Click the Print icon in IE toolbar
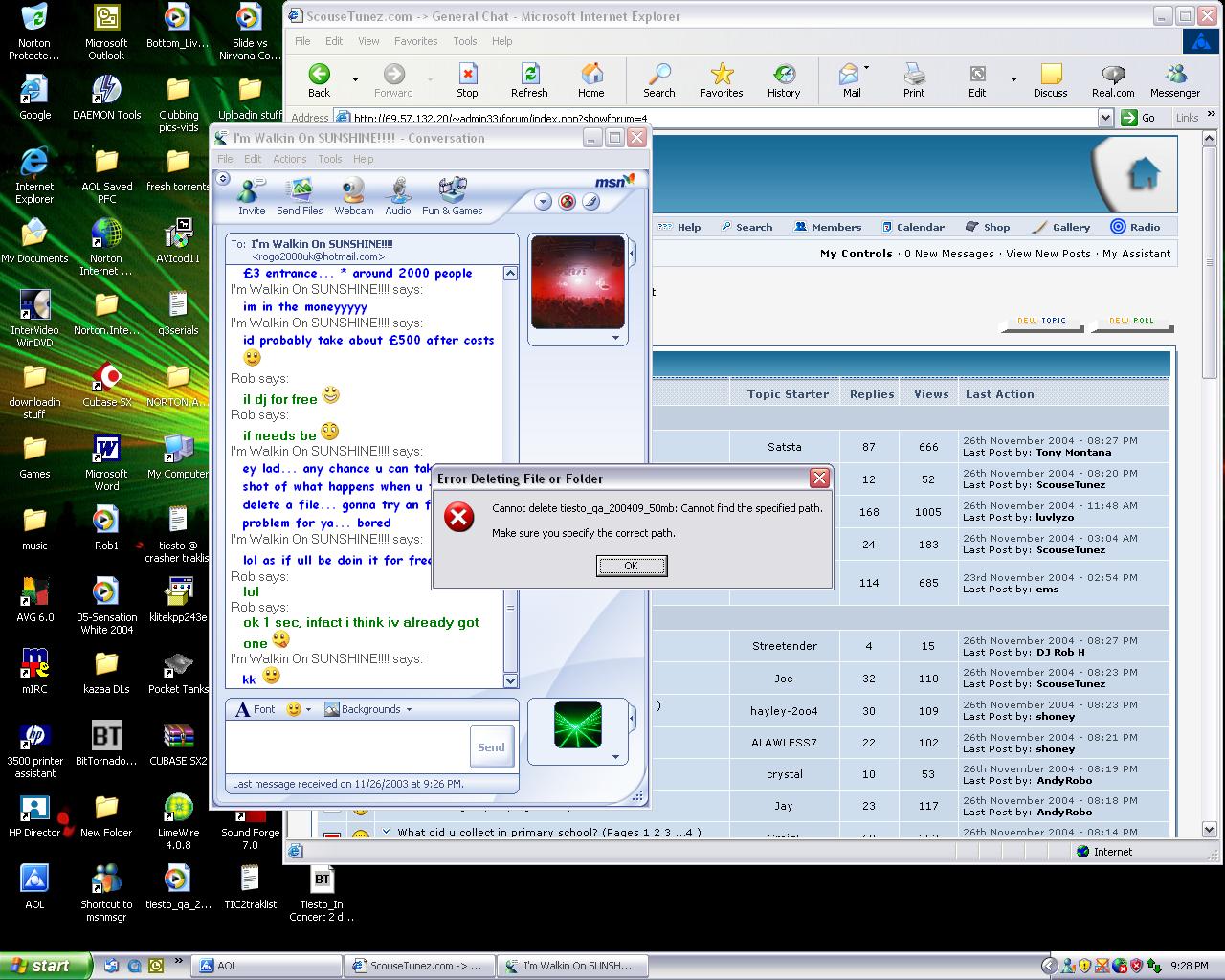 tap(914, 80)
